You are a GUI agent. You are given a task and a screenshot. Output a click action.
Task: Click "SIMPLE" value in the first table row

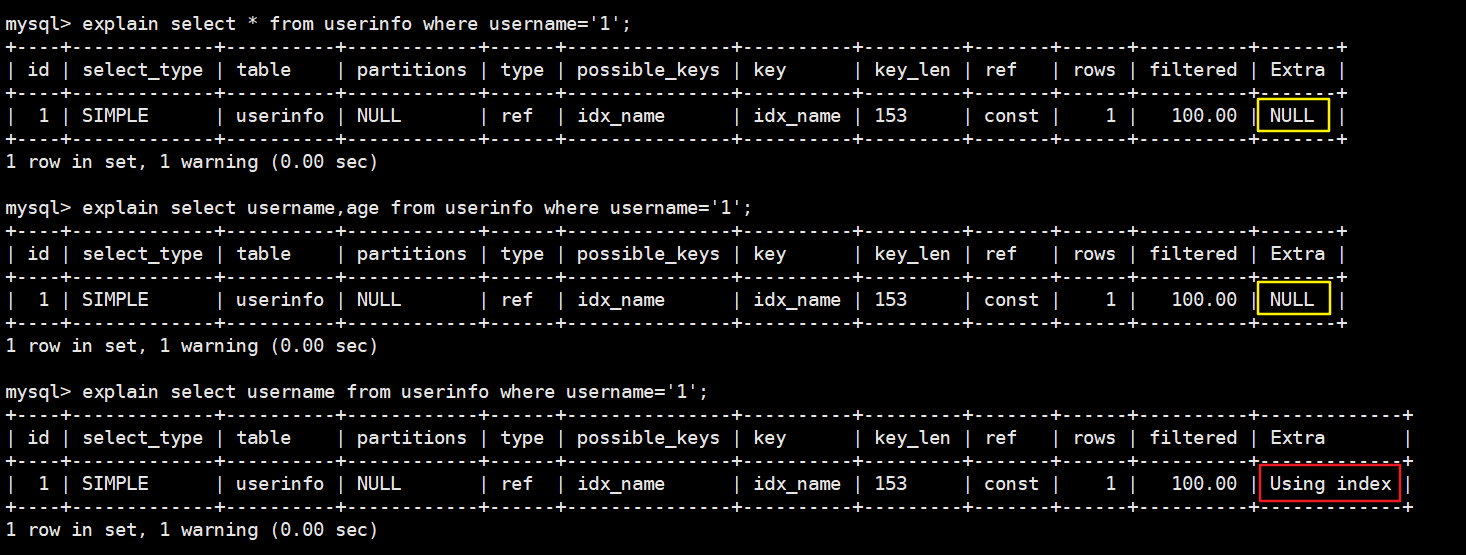115,116
